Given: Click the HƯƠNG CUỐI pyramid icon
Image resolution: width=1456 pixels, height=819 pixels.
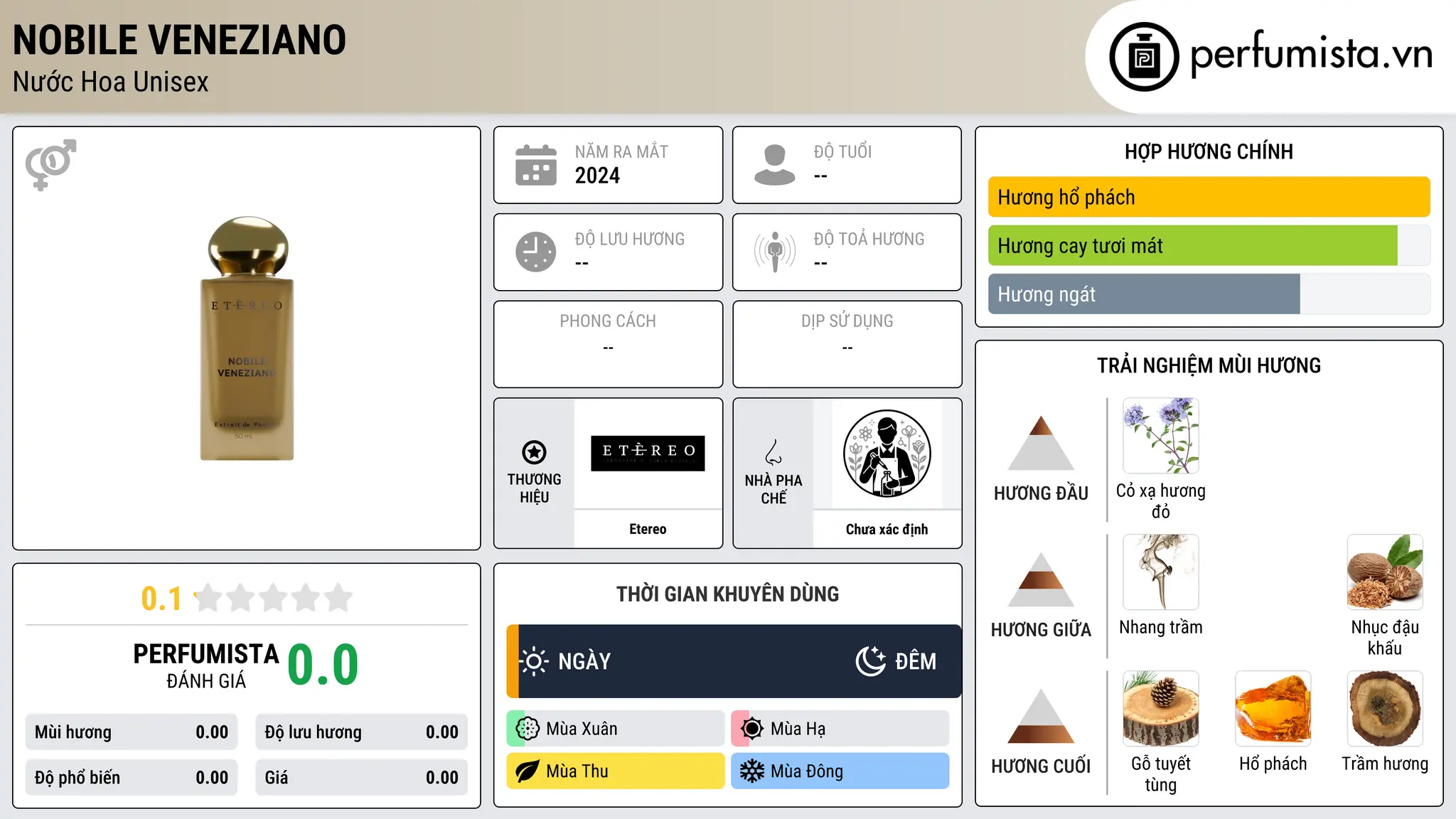Looking at the screenshot, I should coord(1041,716).
